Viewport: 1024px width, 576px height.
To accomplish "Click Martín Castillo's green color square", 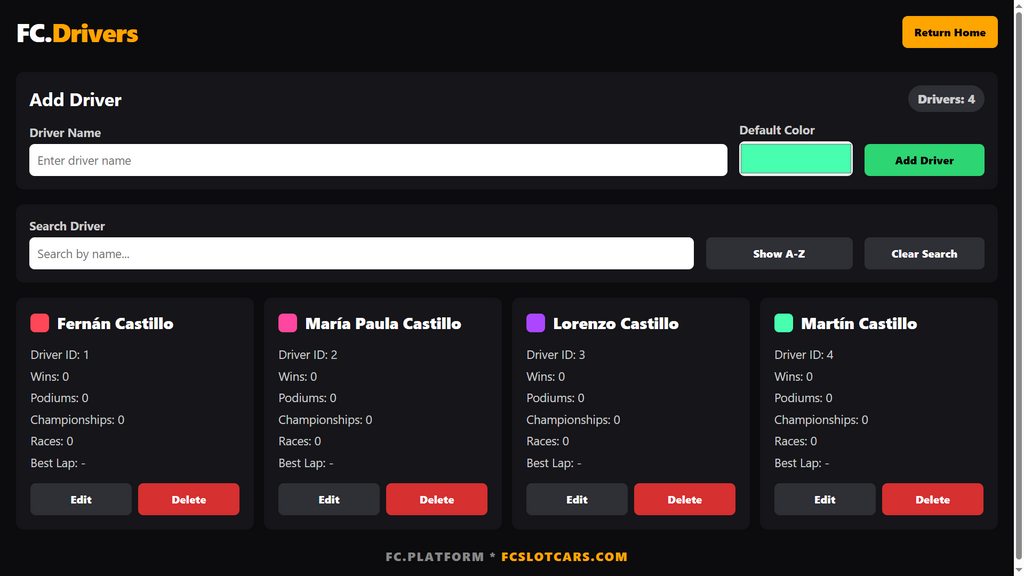I will [784, 323].
